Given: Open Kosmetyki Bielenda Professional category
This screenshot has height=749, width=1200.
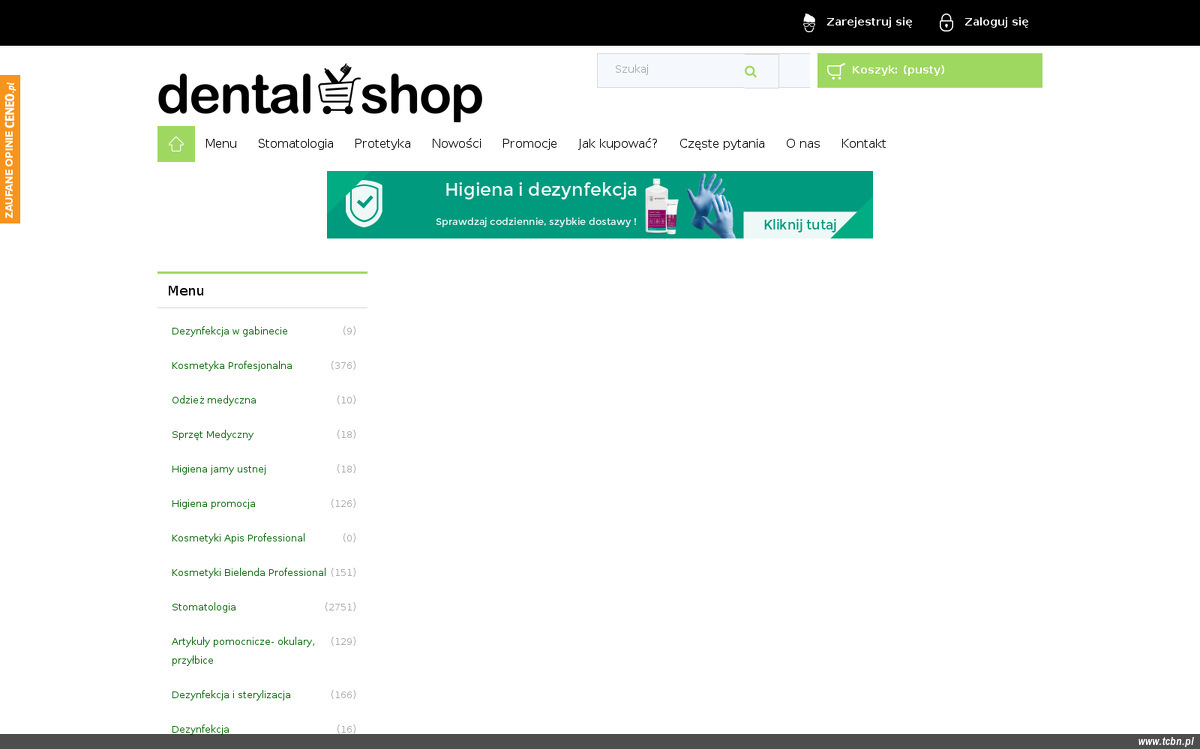Looking at the screenshot, I should tap(249, 572).
